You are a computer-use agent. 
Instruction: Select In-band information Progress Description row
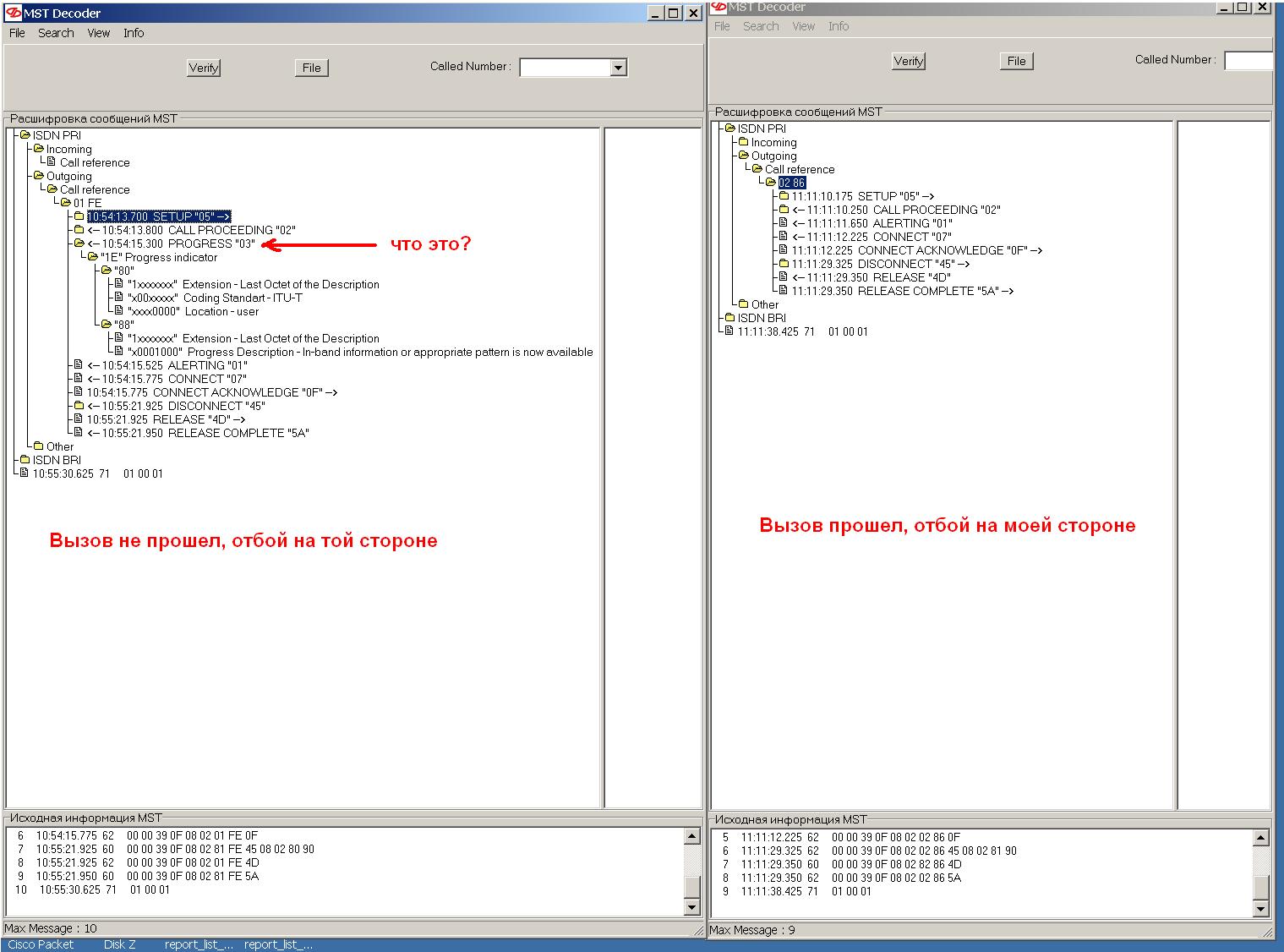(360, 352)
